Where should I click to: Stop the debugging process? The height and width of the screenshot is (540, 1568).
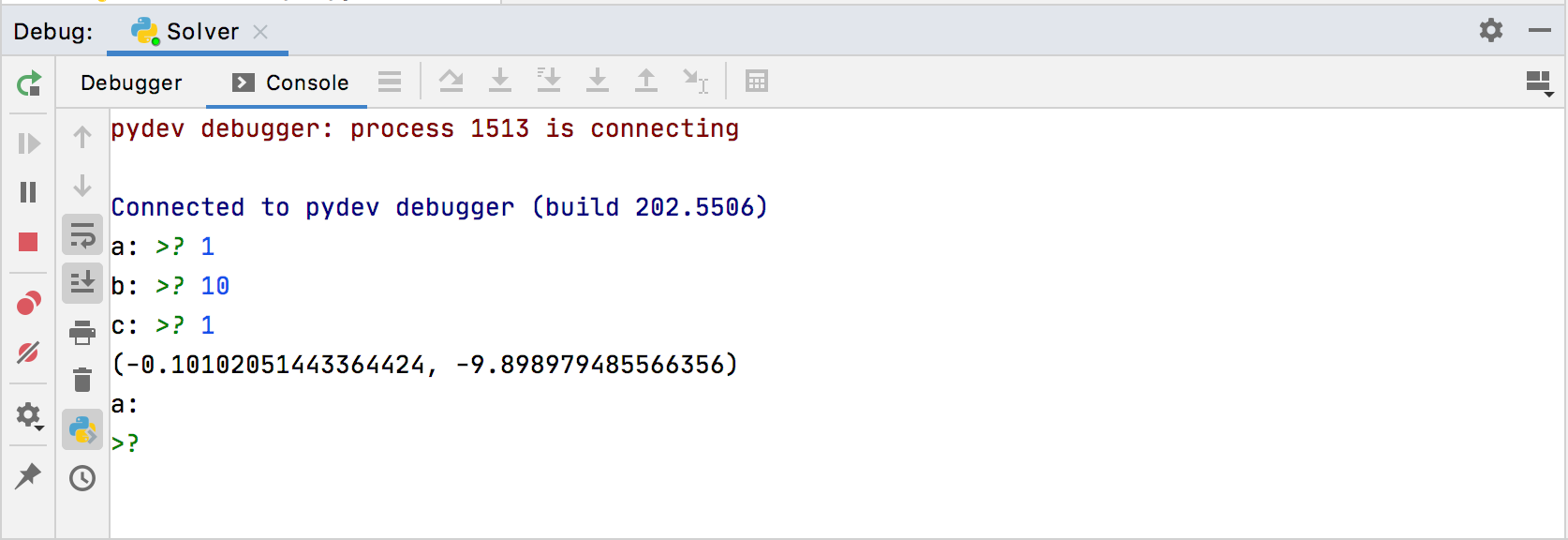tap(28, 242)
